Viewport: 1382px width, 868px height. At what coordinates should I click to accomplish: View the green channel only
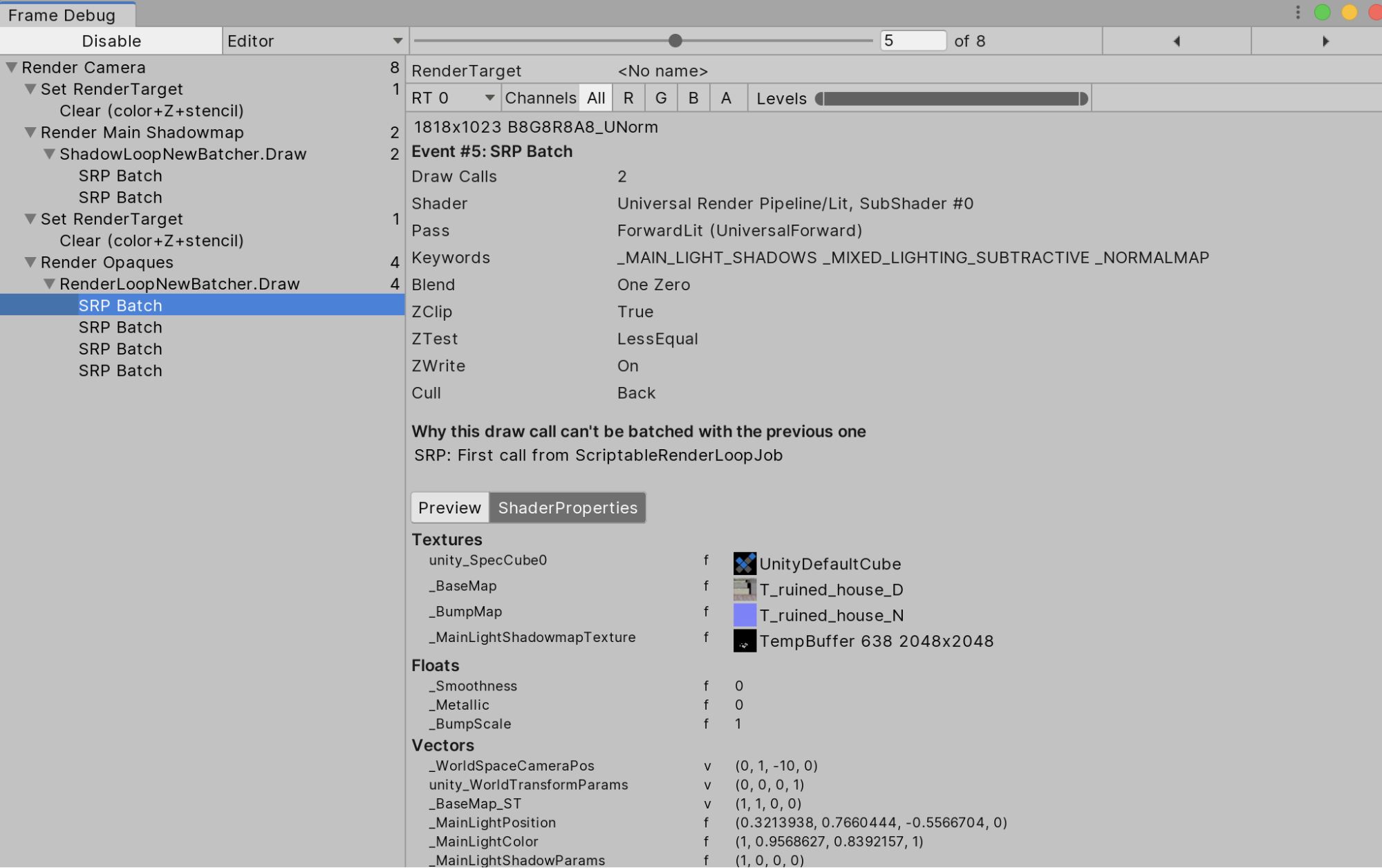(661, 97)
